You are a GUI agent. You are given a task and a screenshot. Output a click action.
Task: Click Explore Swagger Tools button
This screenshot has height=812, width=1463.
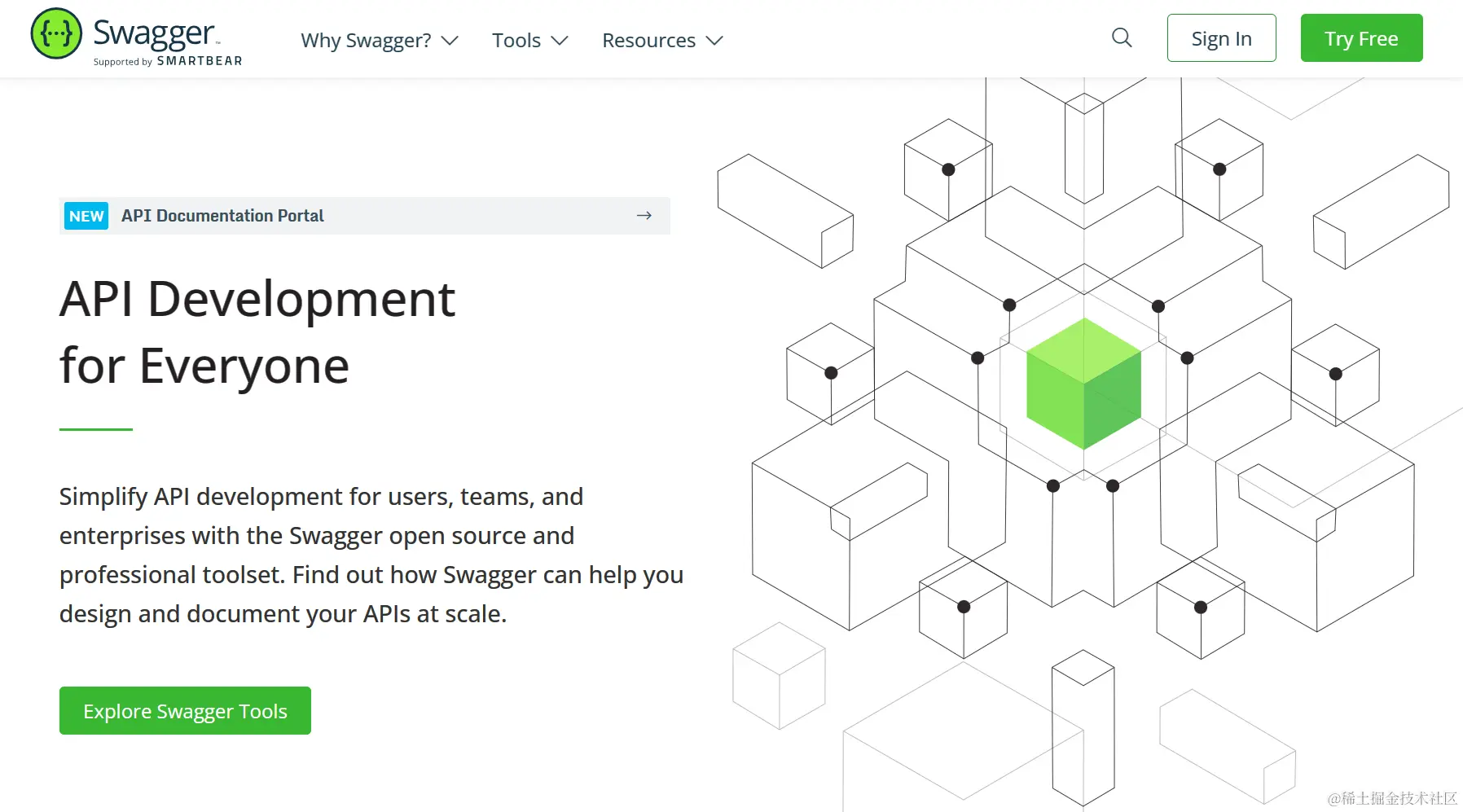point(185,710)
